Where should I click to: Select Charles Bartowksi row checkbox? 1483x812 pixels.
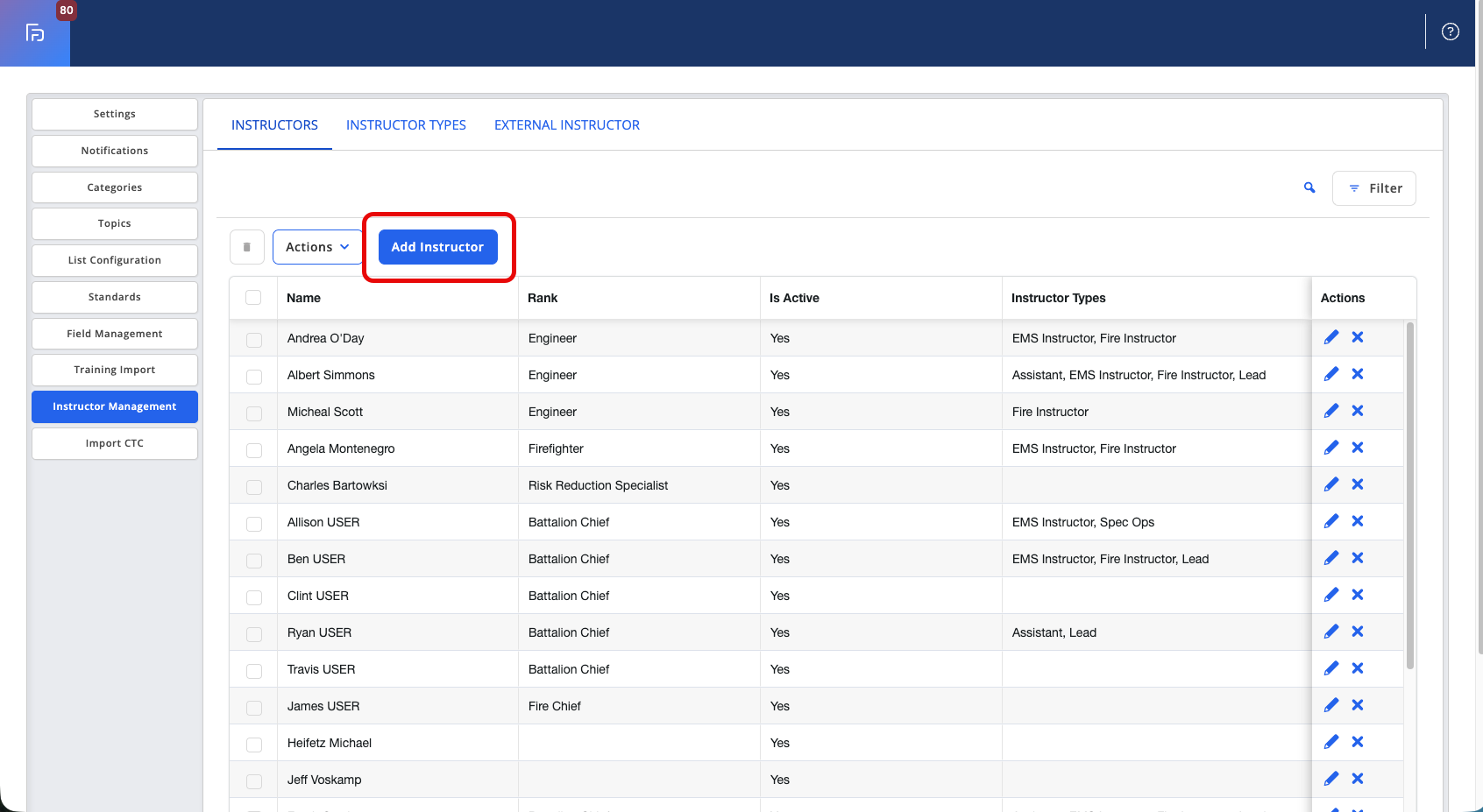coord(254,487)
